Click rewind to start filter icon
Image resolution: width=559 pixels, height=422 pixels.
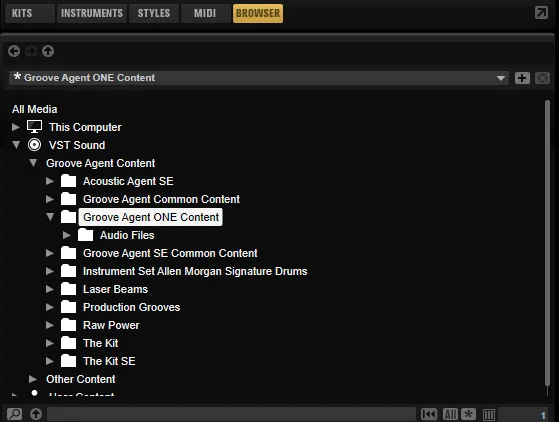point(429,414)
